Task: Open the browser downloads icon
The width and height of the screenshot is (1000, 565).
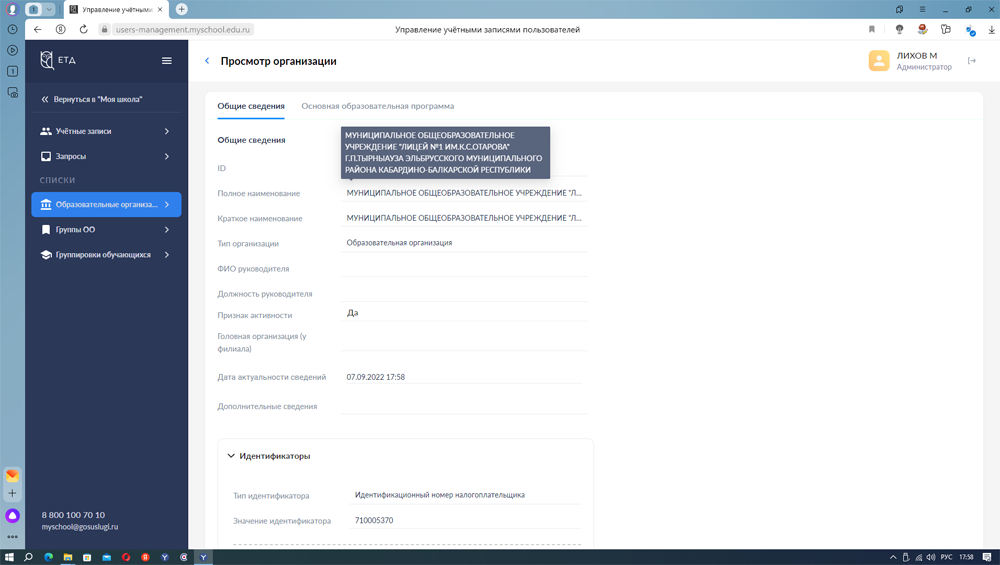Action: coord(991,30)
